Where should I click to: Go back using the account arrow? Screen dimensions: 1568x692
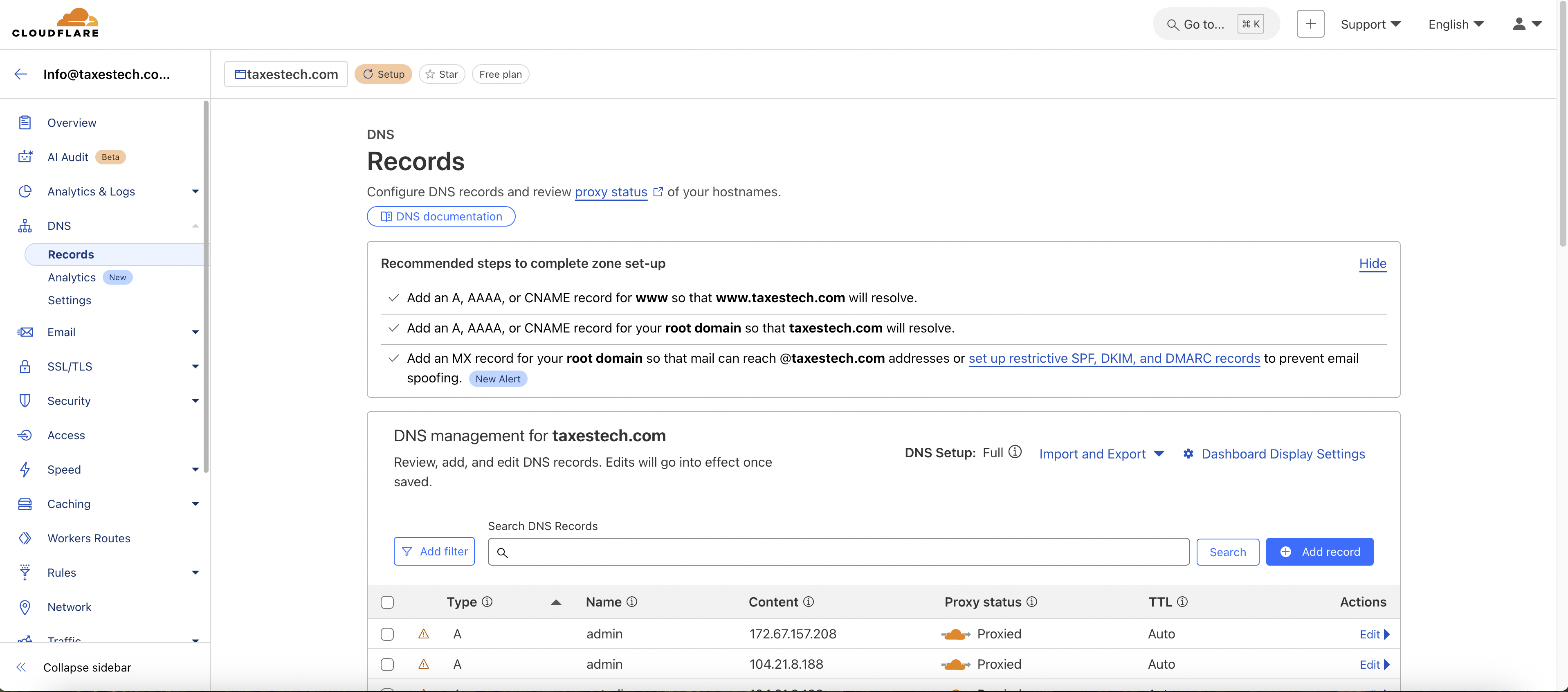click(x=21, y=74)
